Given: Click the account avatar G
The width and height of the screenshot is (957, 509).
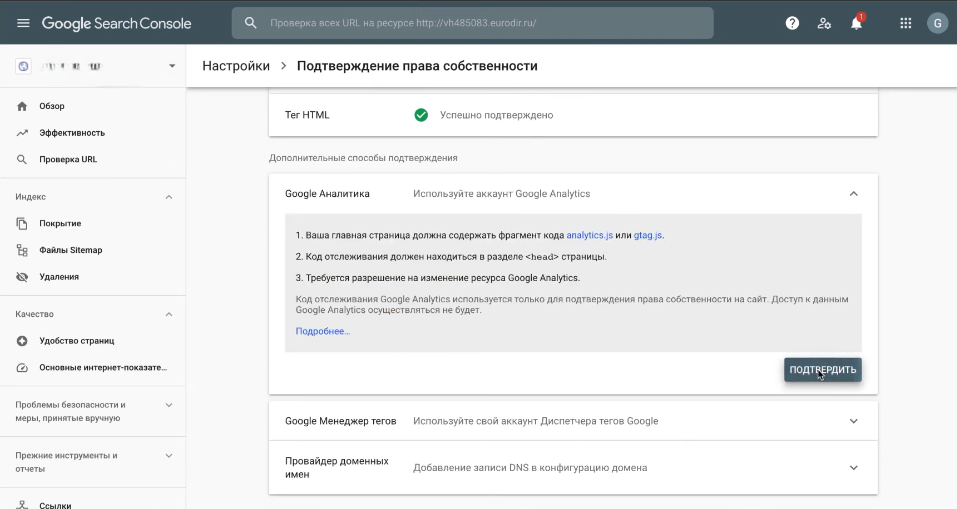Looking at the screenshot, I should point(937,23).
